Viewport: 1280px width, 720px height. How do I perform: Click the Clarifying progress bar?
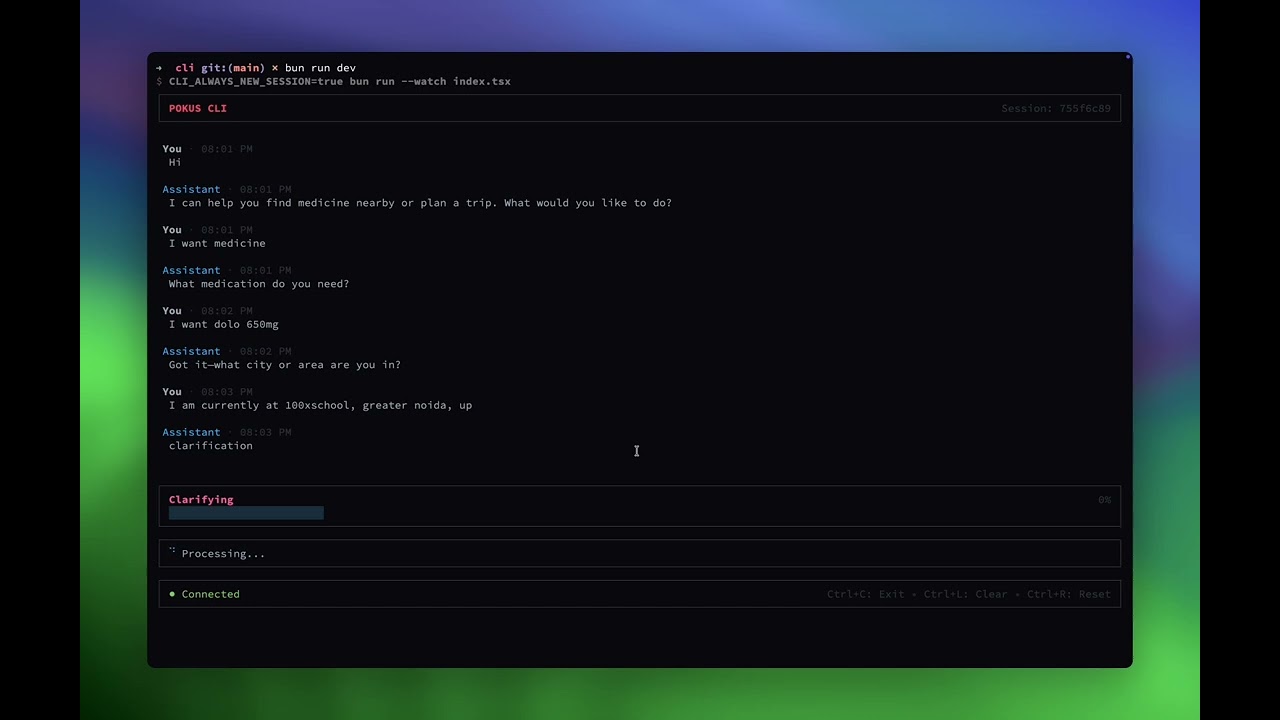tap(246, 513)
